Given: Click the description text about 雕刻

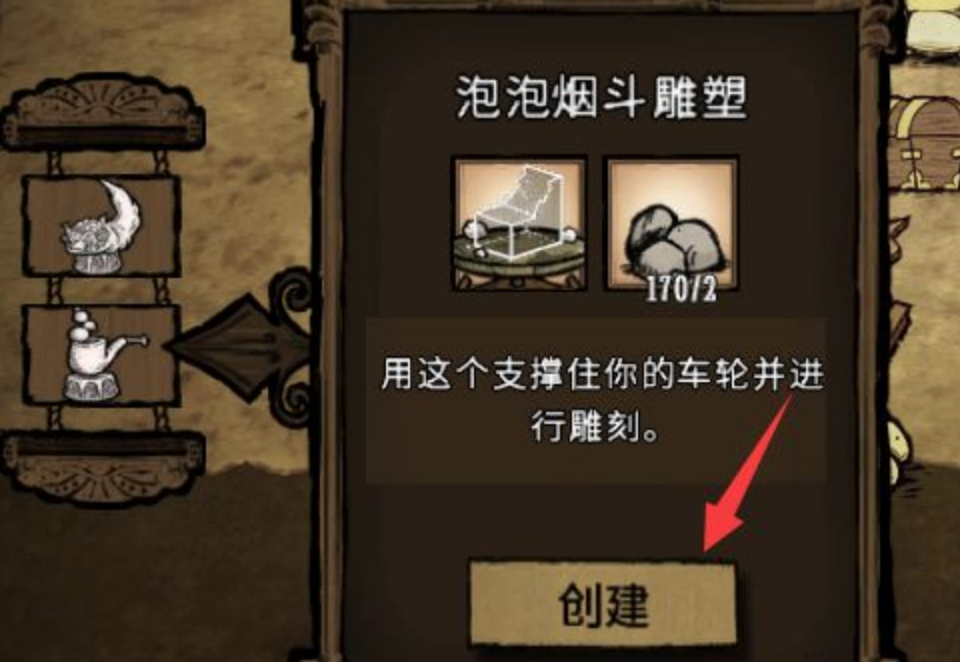Looking at the screenshot, I should (x=602, y=399).
